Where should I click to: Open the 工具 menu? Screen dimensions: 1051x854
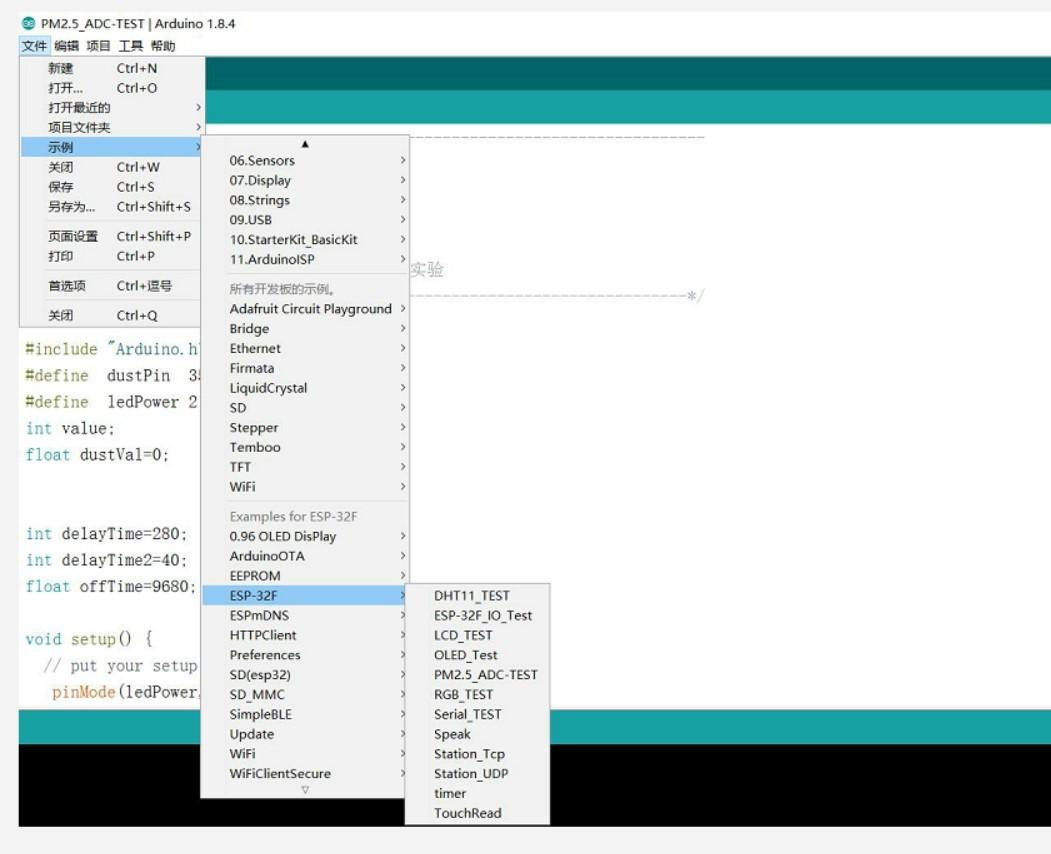click(x=130, y=46)
